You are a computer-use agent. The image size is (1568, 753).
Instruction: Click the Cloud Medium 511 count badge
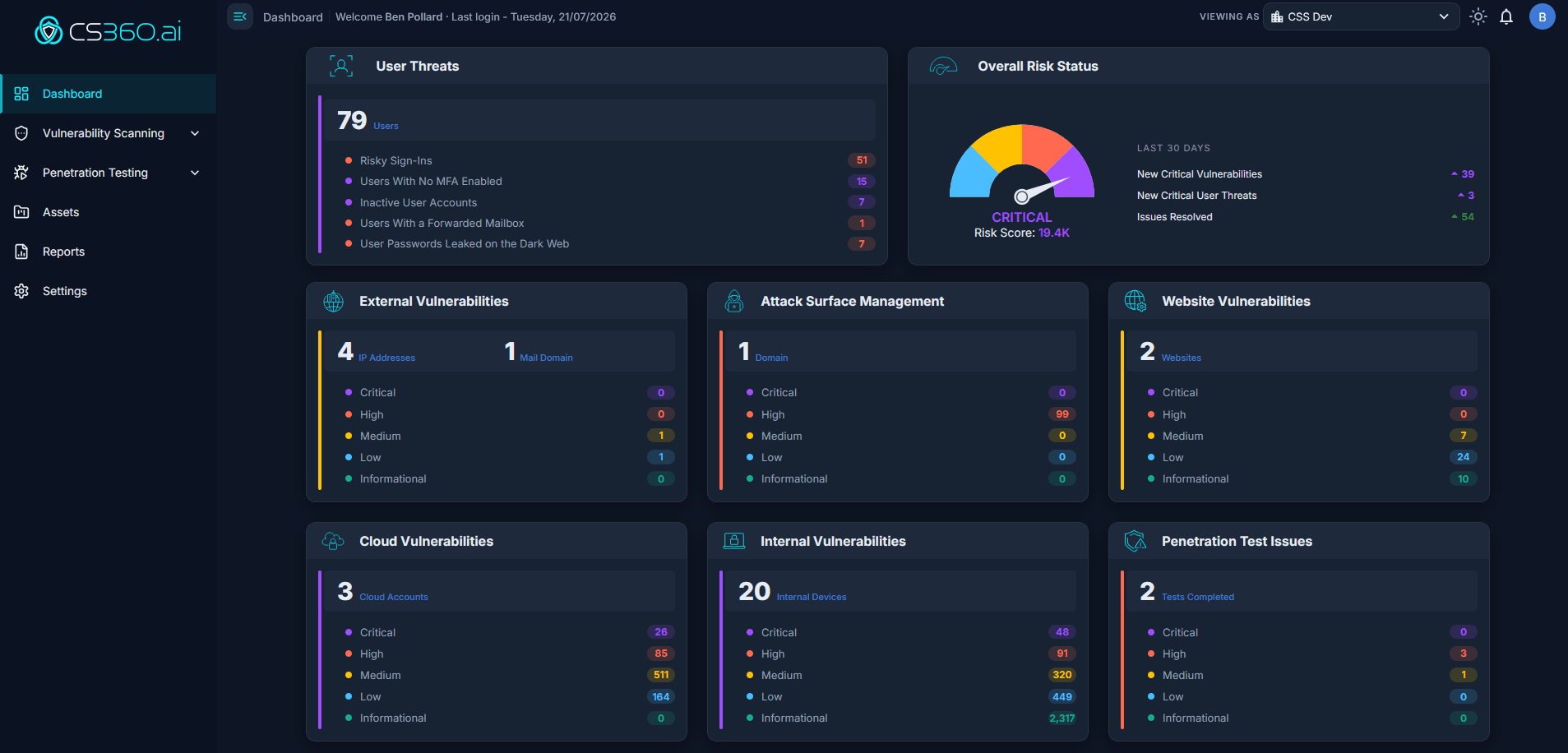point(661,675)
